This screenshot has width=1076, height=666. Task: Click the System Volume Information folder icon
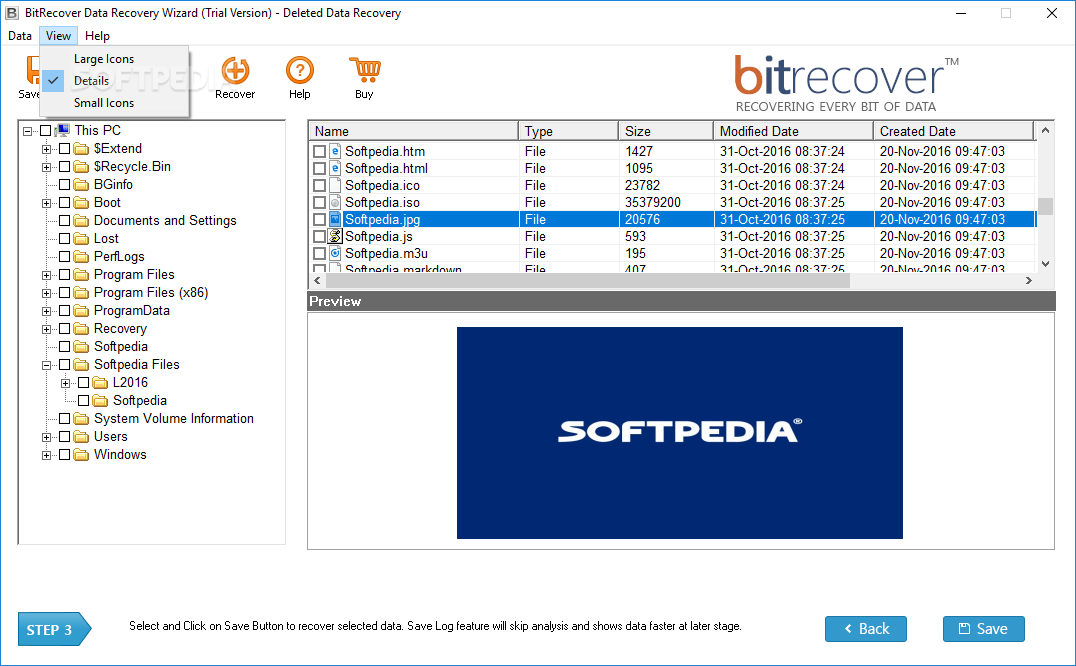(82, 418)
